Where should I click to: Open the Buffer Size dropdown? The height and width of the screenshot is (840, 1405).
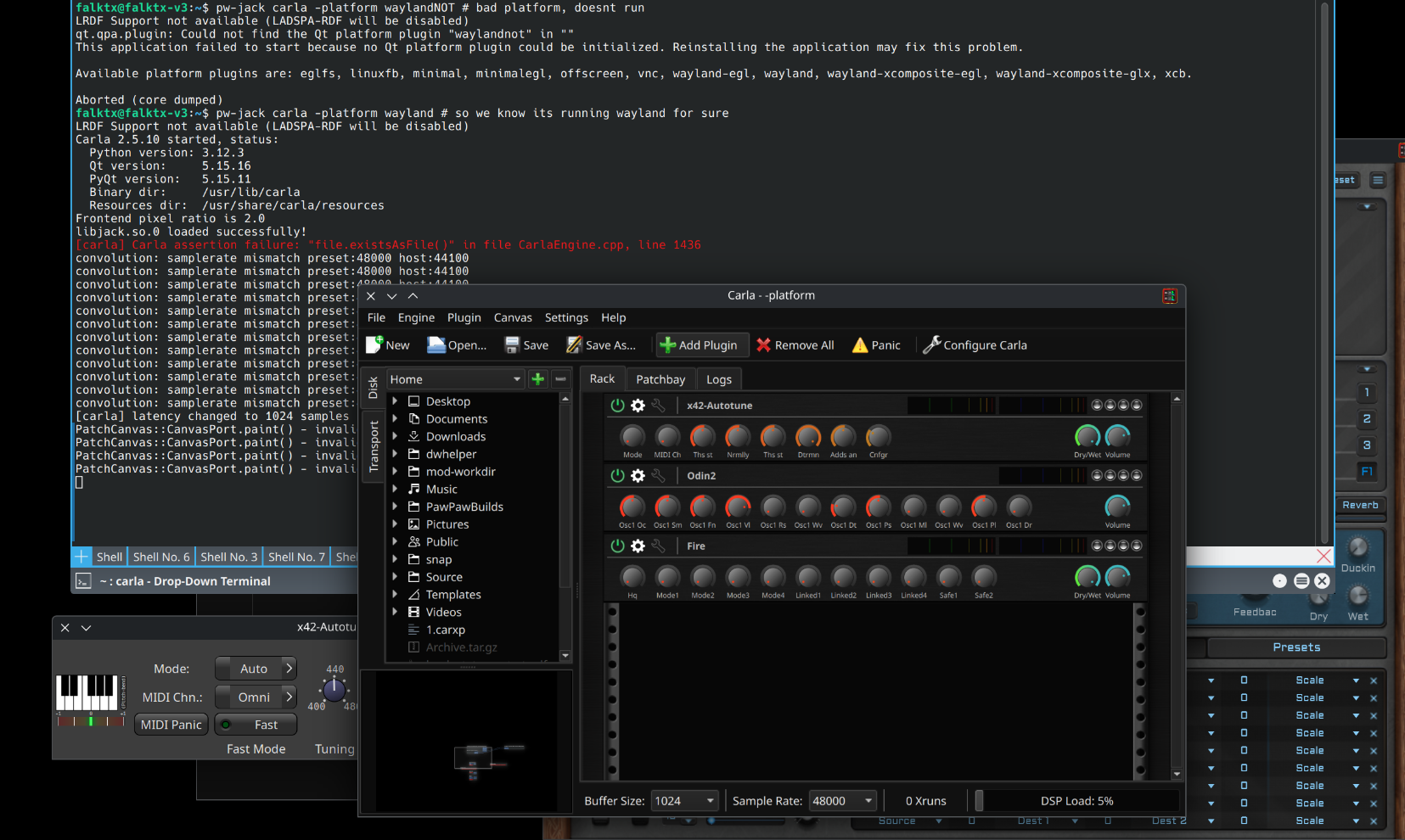(x=684, y=801)
